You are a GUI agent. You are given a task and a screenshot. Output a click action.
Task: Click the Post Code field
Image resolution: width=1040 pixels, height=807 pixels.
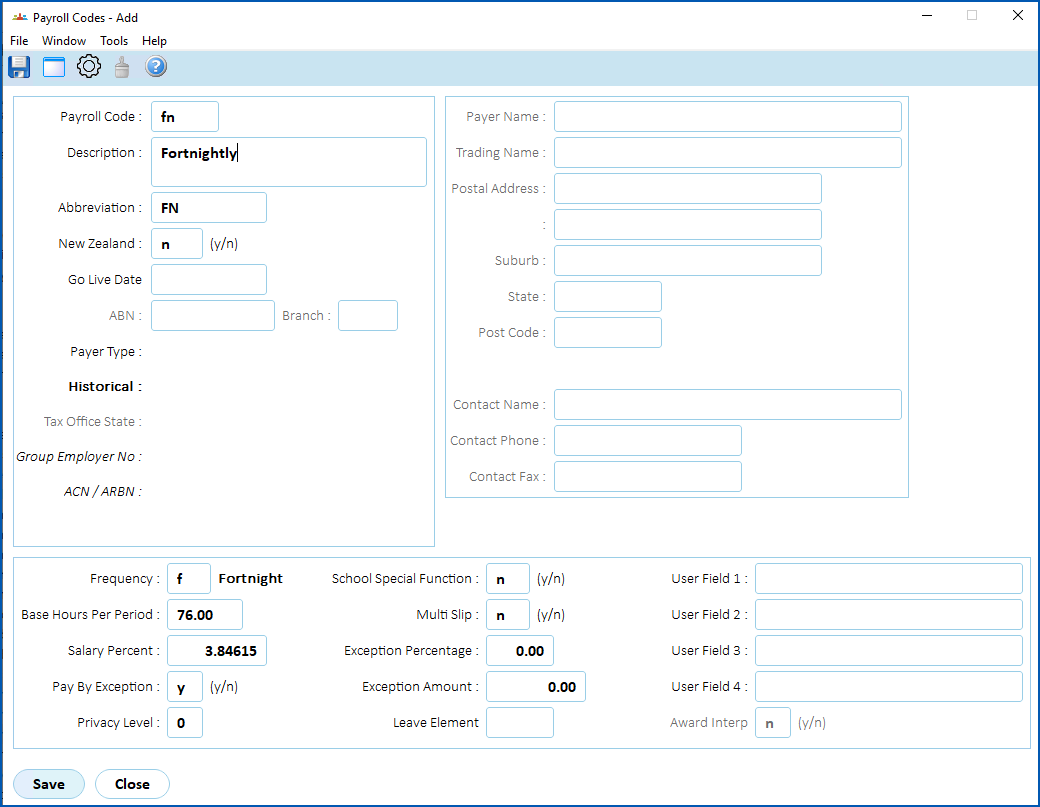coord(608,332)
